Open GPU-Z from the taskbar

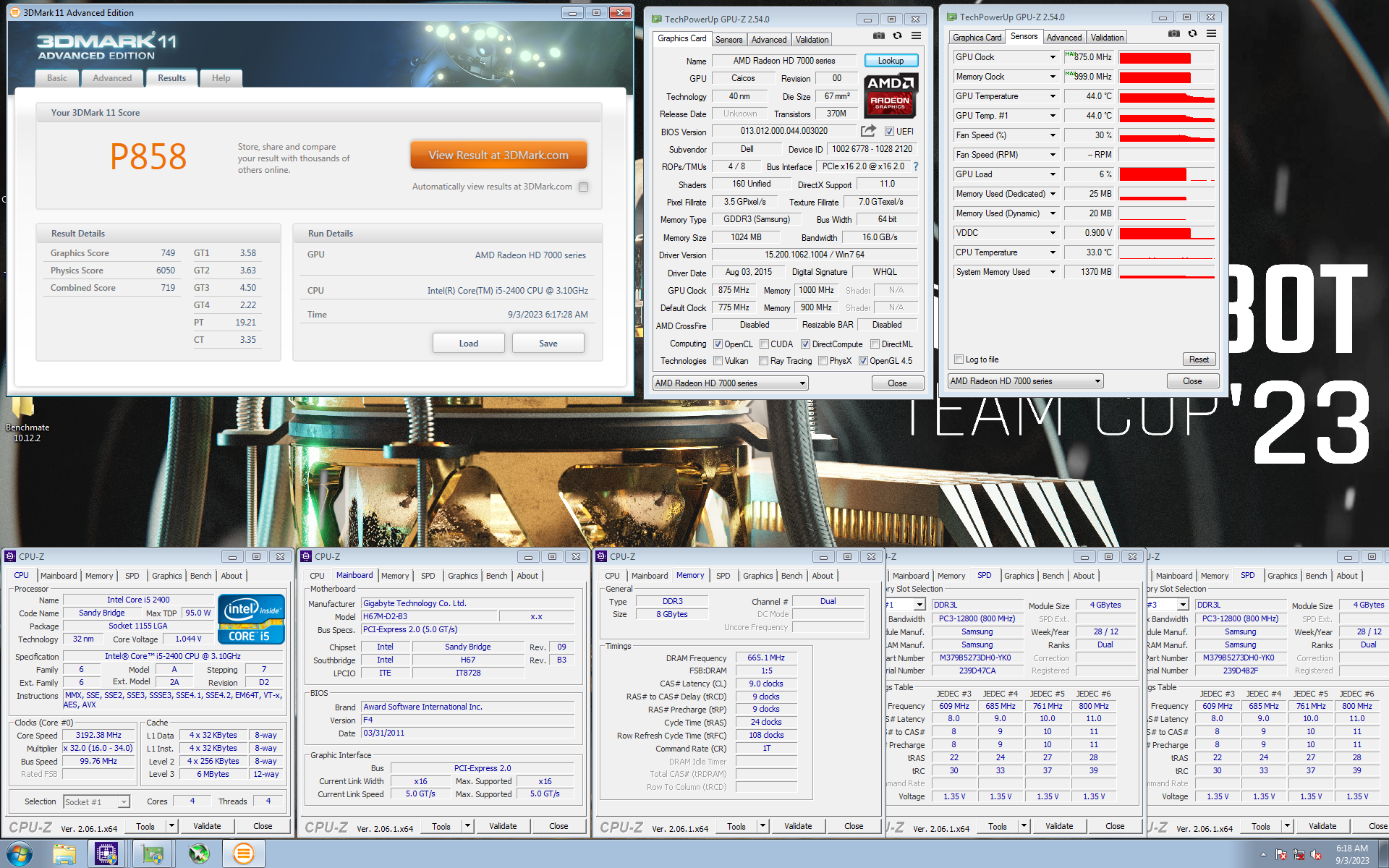pyautogui.click(x=153, y=854)
